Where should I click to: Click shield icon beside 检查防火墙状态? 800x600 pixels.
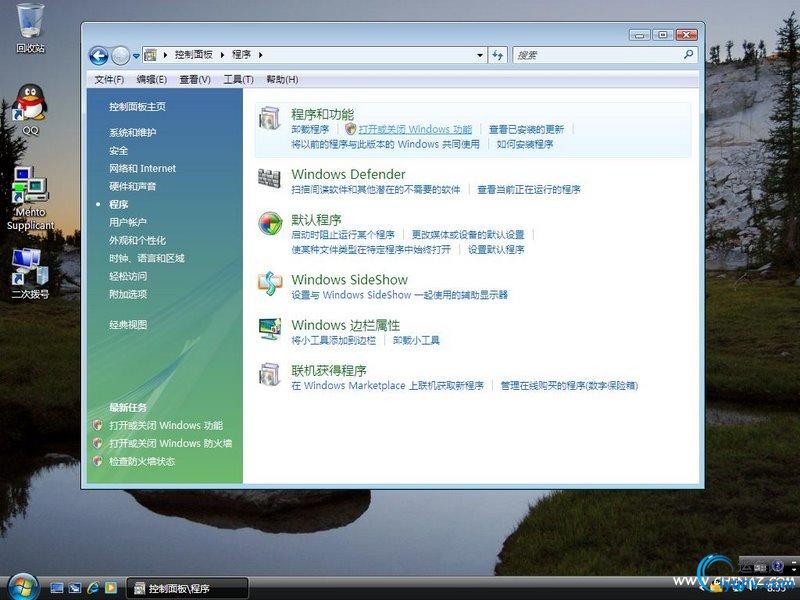pyautogui.click(x=97, y=461)
